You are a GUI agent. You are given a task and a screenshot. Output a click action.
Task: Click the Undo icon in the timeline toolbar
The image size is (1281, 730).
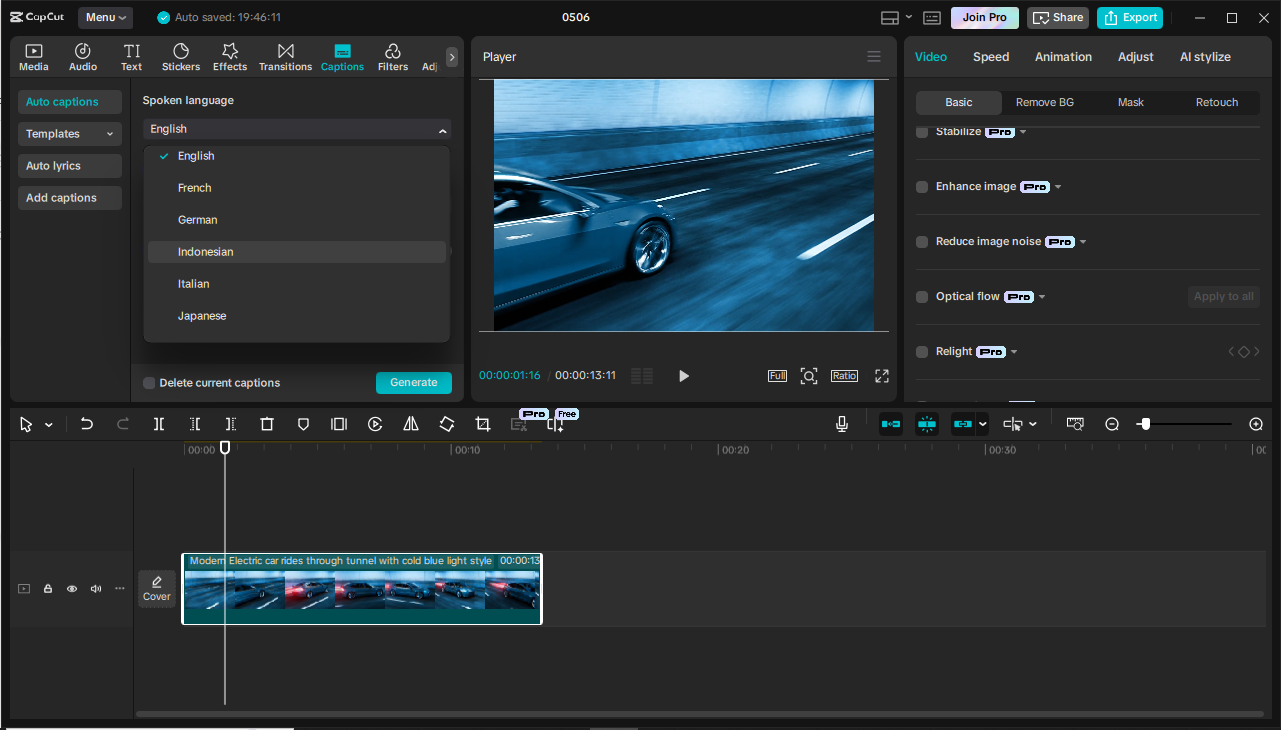tap(87, 423)
